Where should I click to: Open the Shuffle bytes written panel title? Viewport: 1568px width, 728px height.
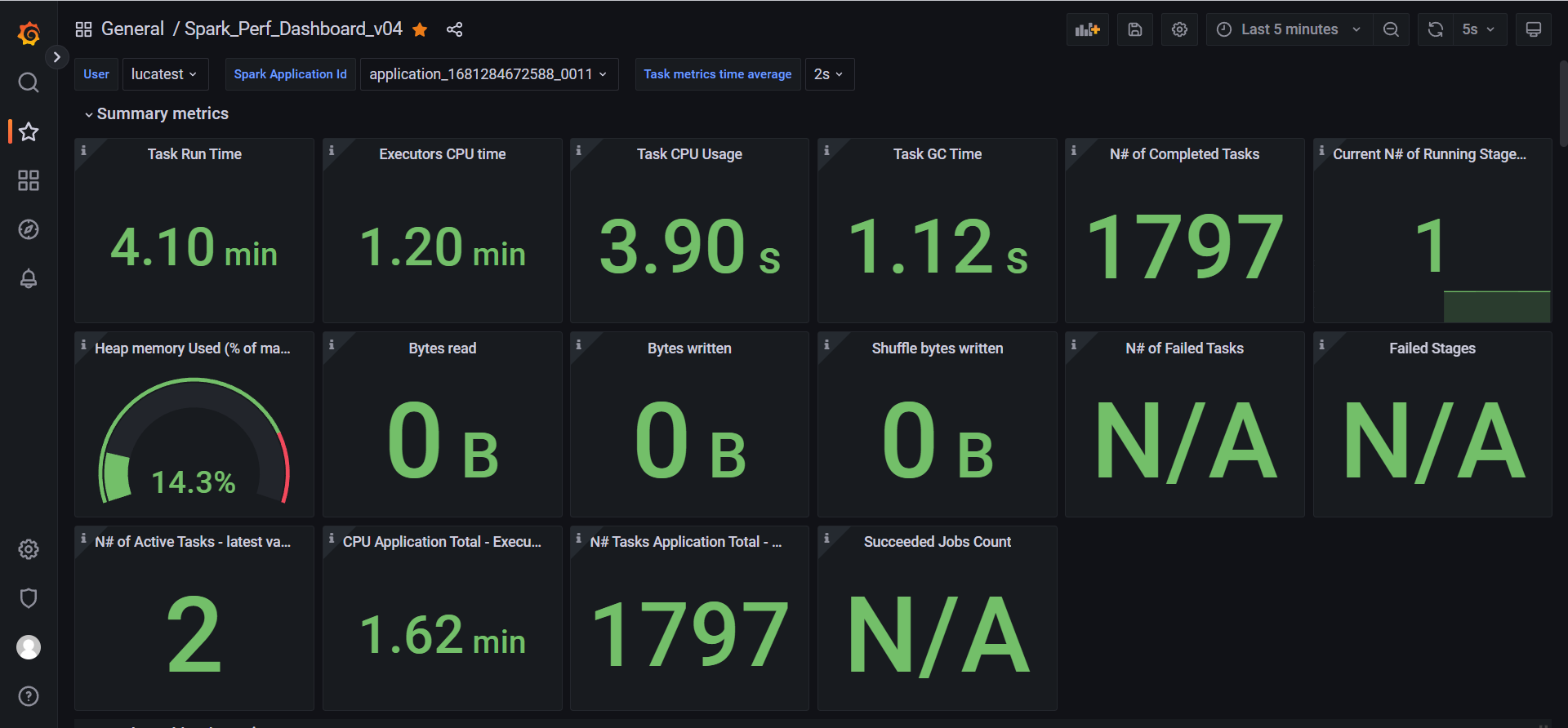pos(938,348)
